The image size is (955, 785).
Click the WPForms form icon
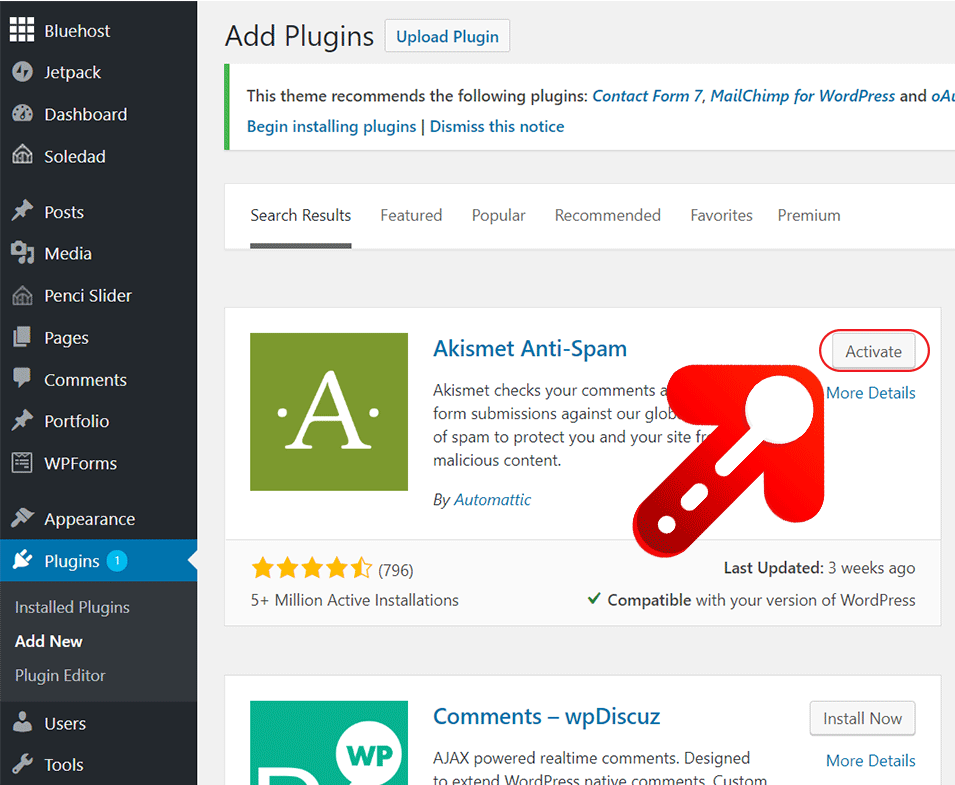click(x=23, y=463)
